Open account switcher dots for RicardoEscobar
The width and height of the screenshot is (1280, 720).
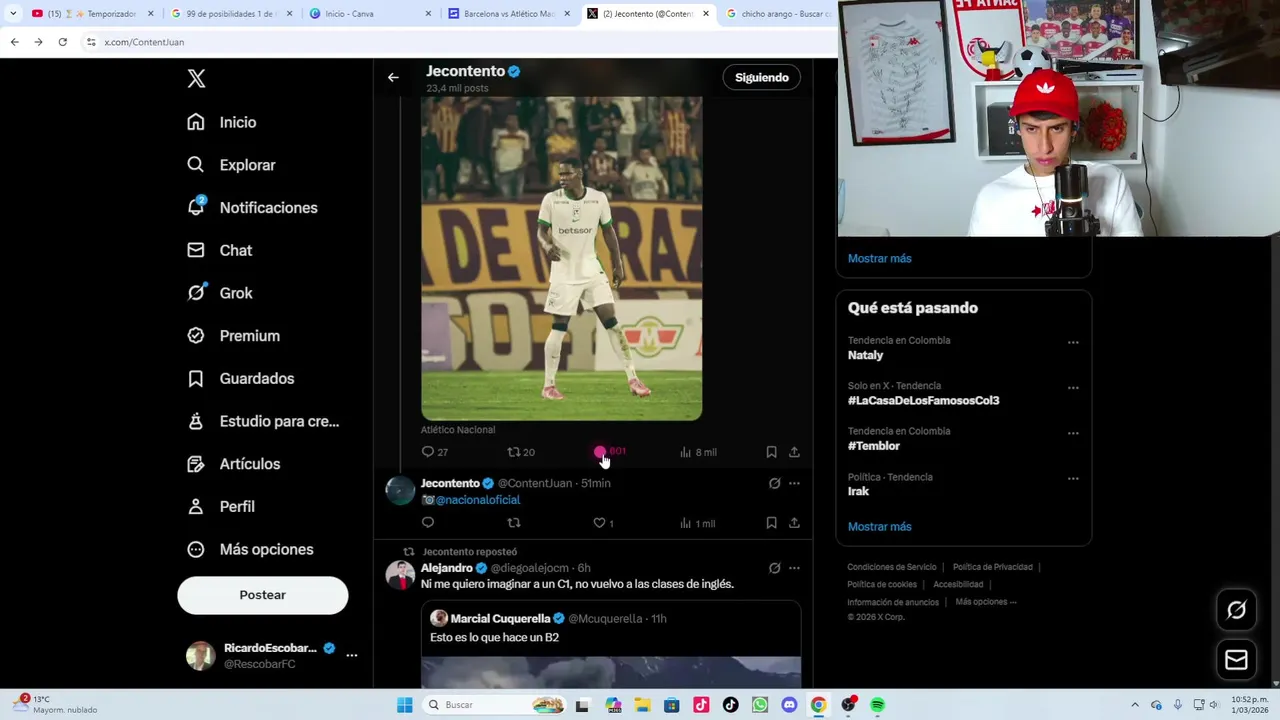351,655
